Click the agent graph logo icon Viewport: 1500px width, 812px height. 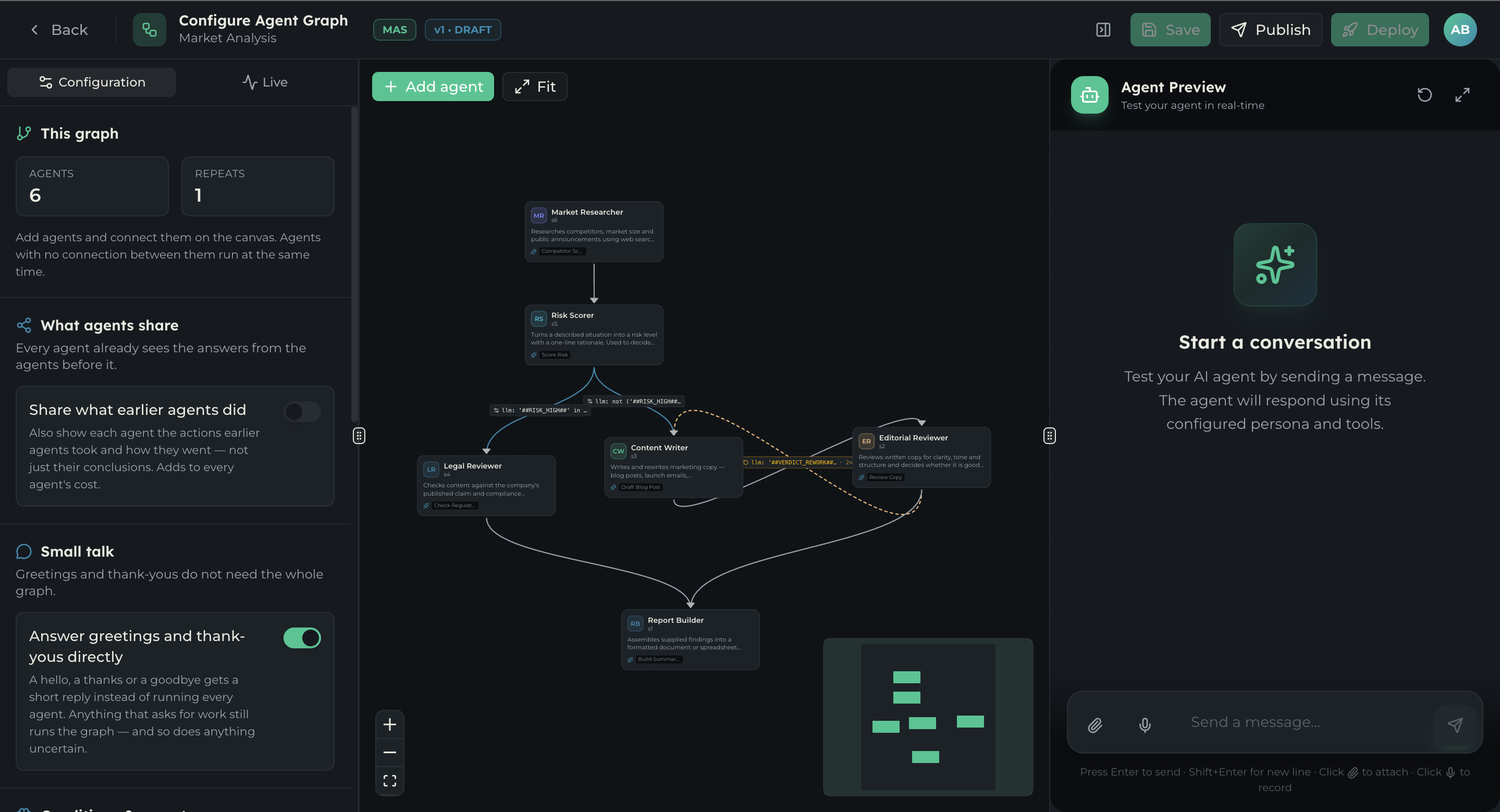[x=150, y=30]
